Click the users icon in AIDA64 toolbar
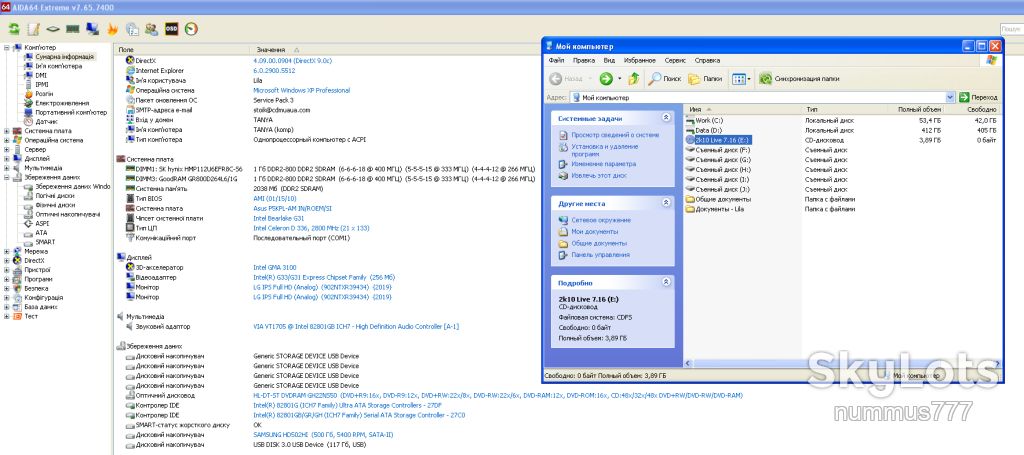 point(152,29)
